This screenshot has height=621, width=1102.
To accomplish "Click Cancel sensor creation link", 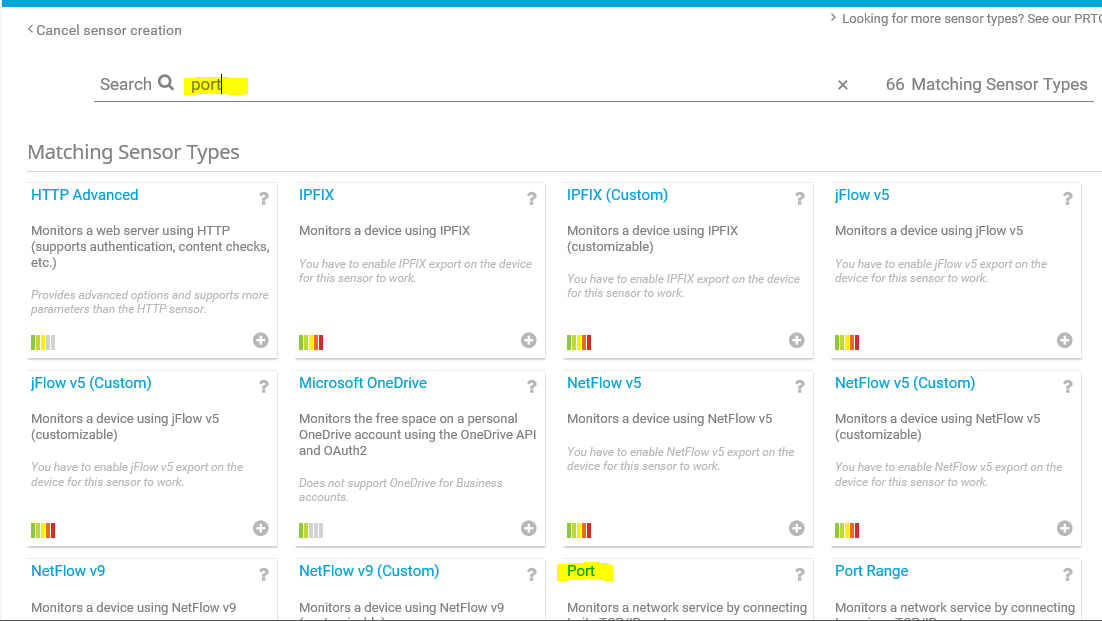I will point(105,30).
